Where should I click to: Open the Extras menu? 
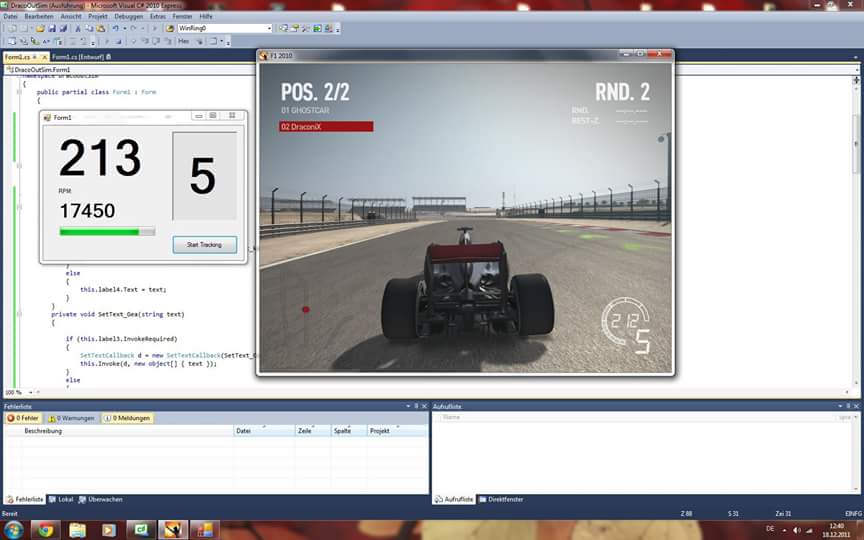[x=158, y=17]
